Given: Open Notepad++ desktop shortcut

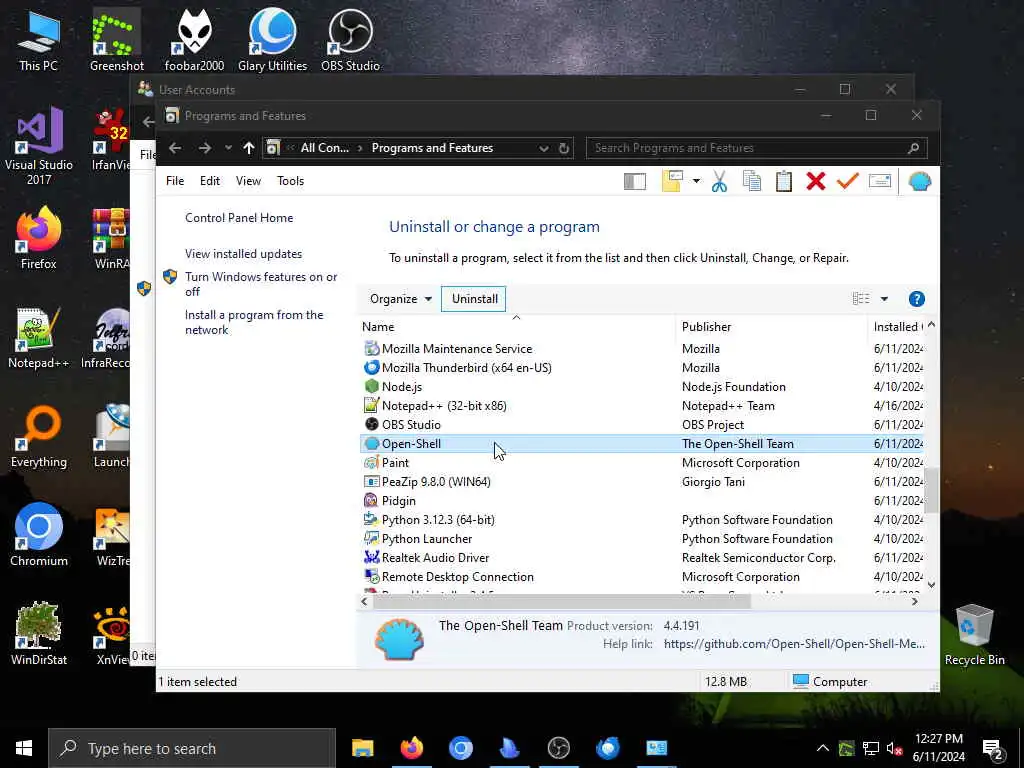Looking at the screenshot, I should (x=39, y=338).
